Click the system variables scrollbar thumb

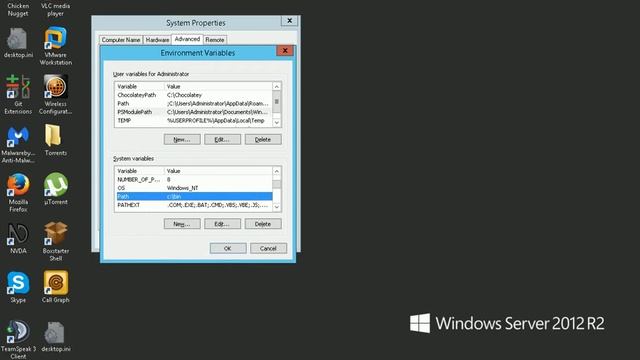click(277, 184)
